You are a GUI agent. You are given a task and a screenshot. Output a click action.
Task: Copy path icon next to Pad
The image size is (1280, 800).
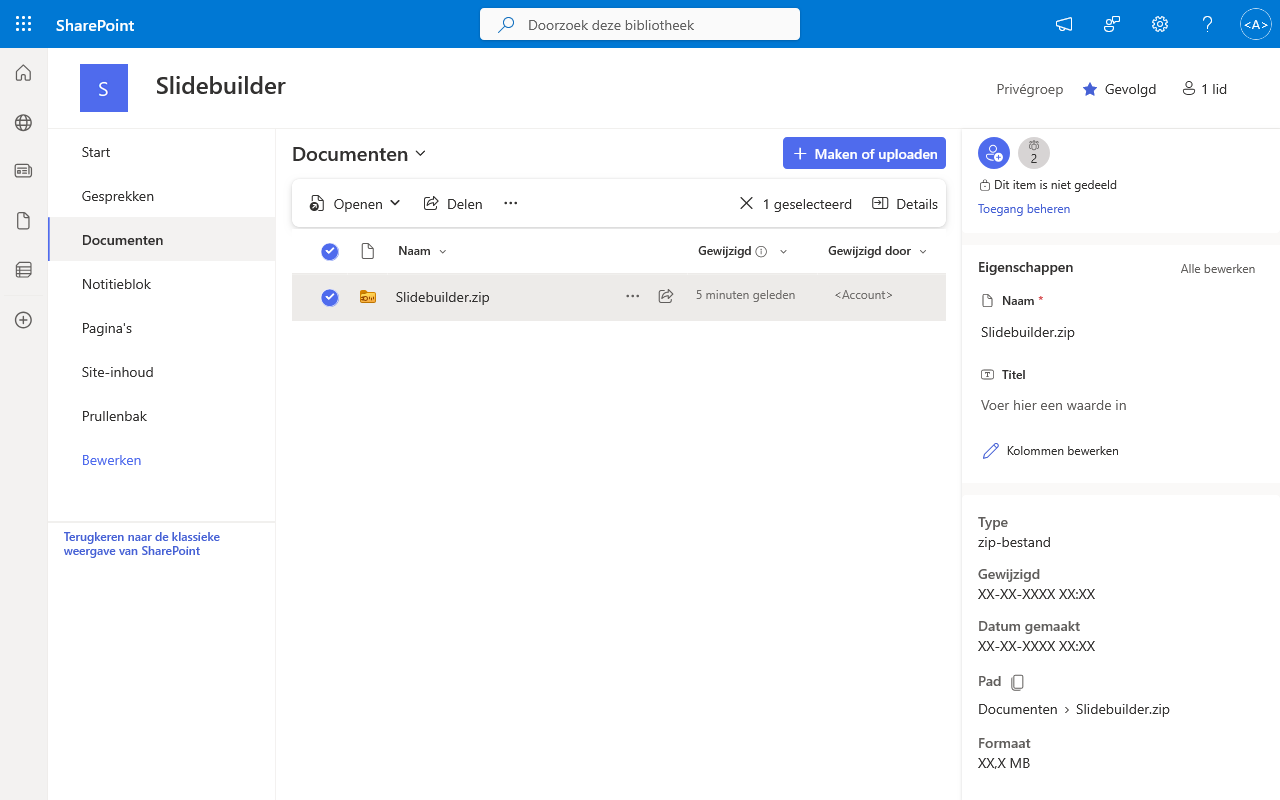click(1017, 682)
